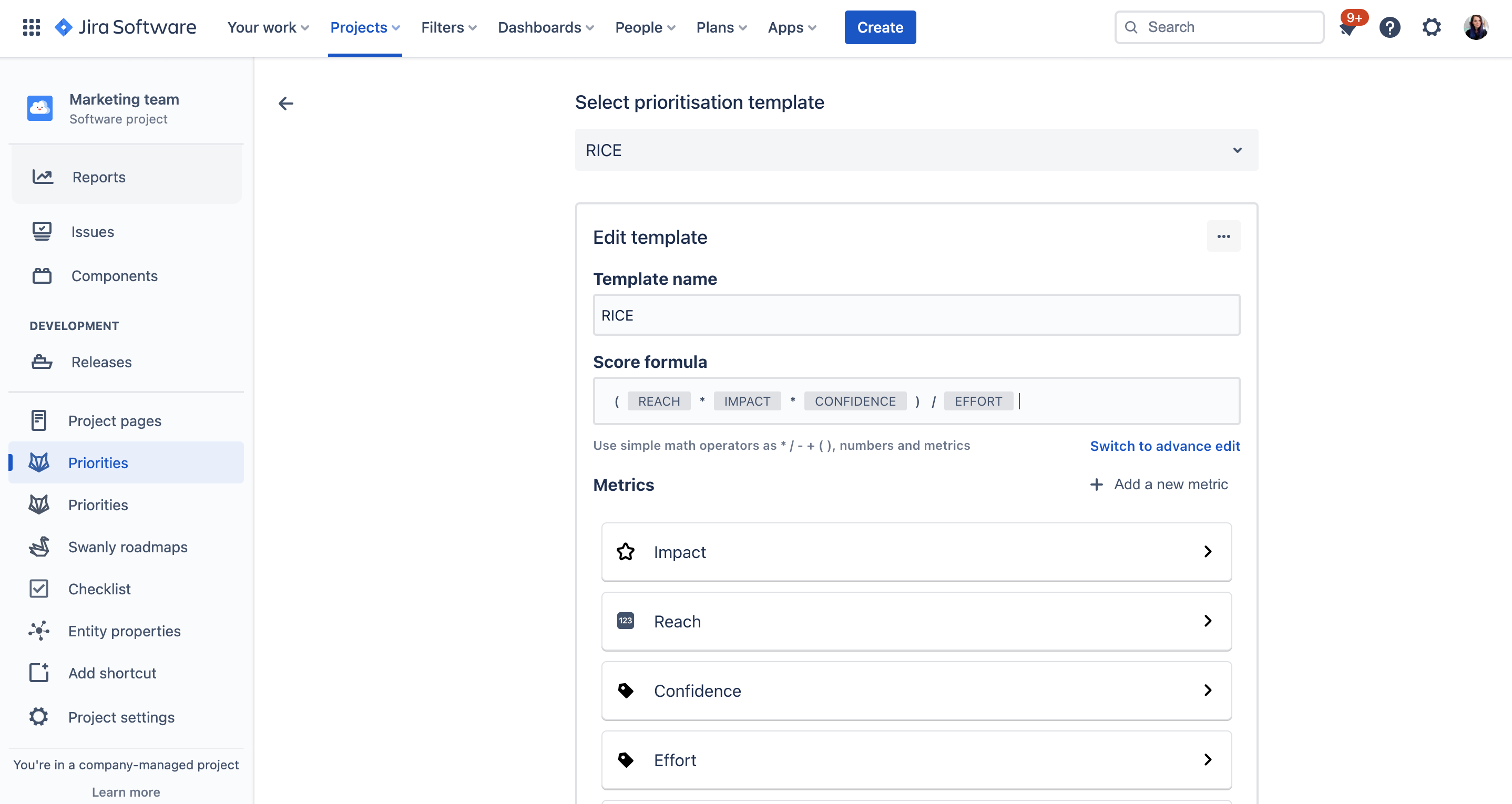
Task: Click Add a new metric
Action: pyautogui.click(x=1159, y=484)
